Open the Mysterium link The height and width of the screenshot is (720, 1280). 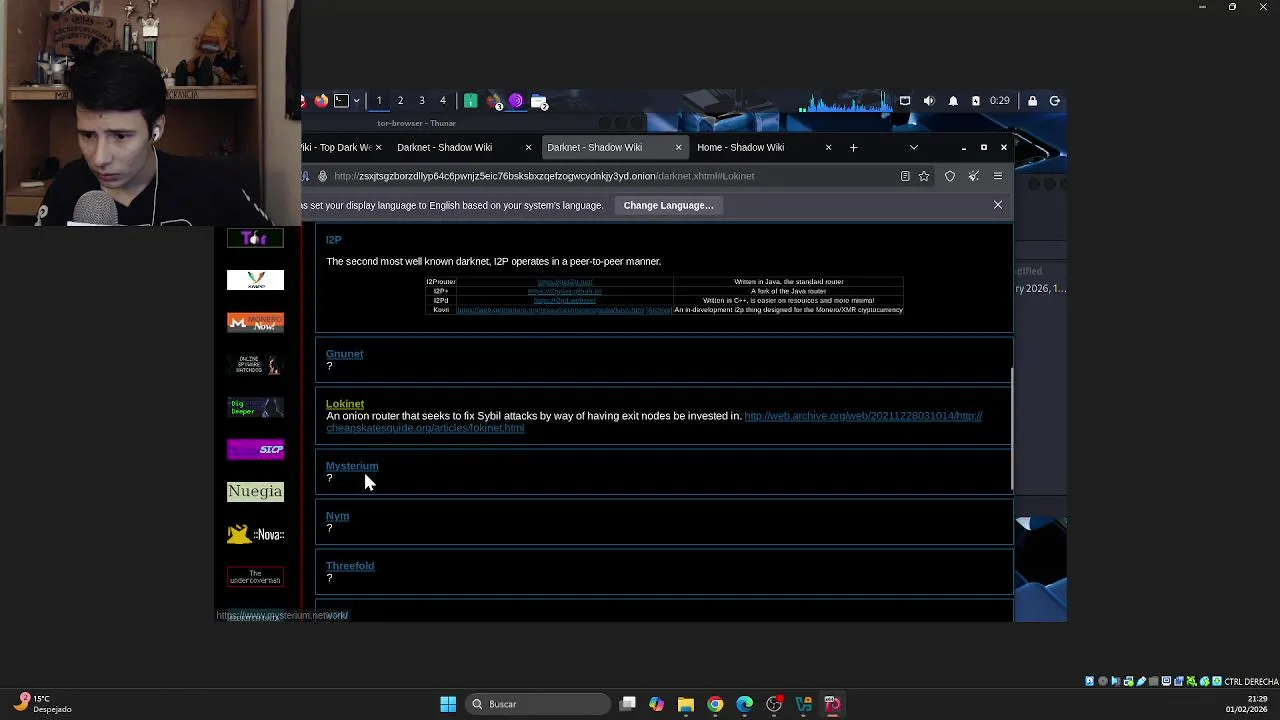pyautogui.click(x=352, y=466)
